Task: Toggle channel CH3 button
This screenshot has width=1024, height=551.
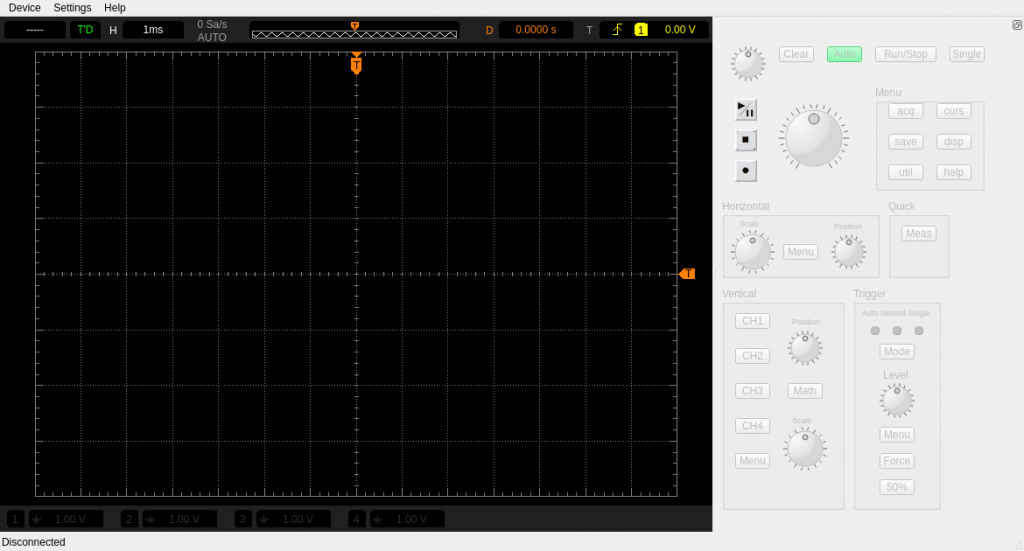Action: (x=752, y=391)
